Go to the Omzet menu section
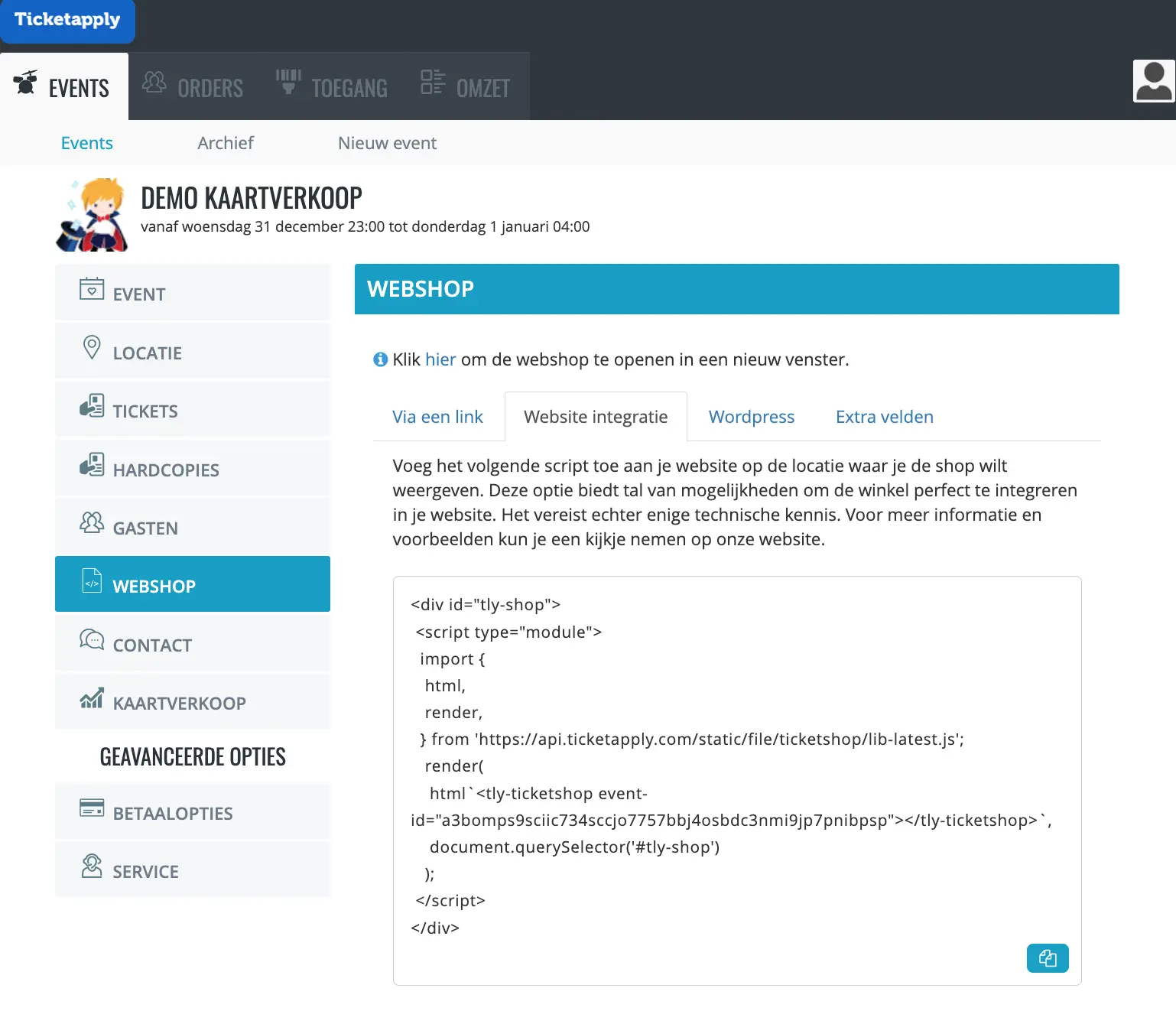1176x1011 pixels. pos(466,87)
